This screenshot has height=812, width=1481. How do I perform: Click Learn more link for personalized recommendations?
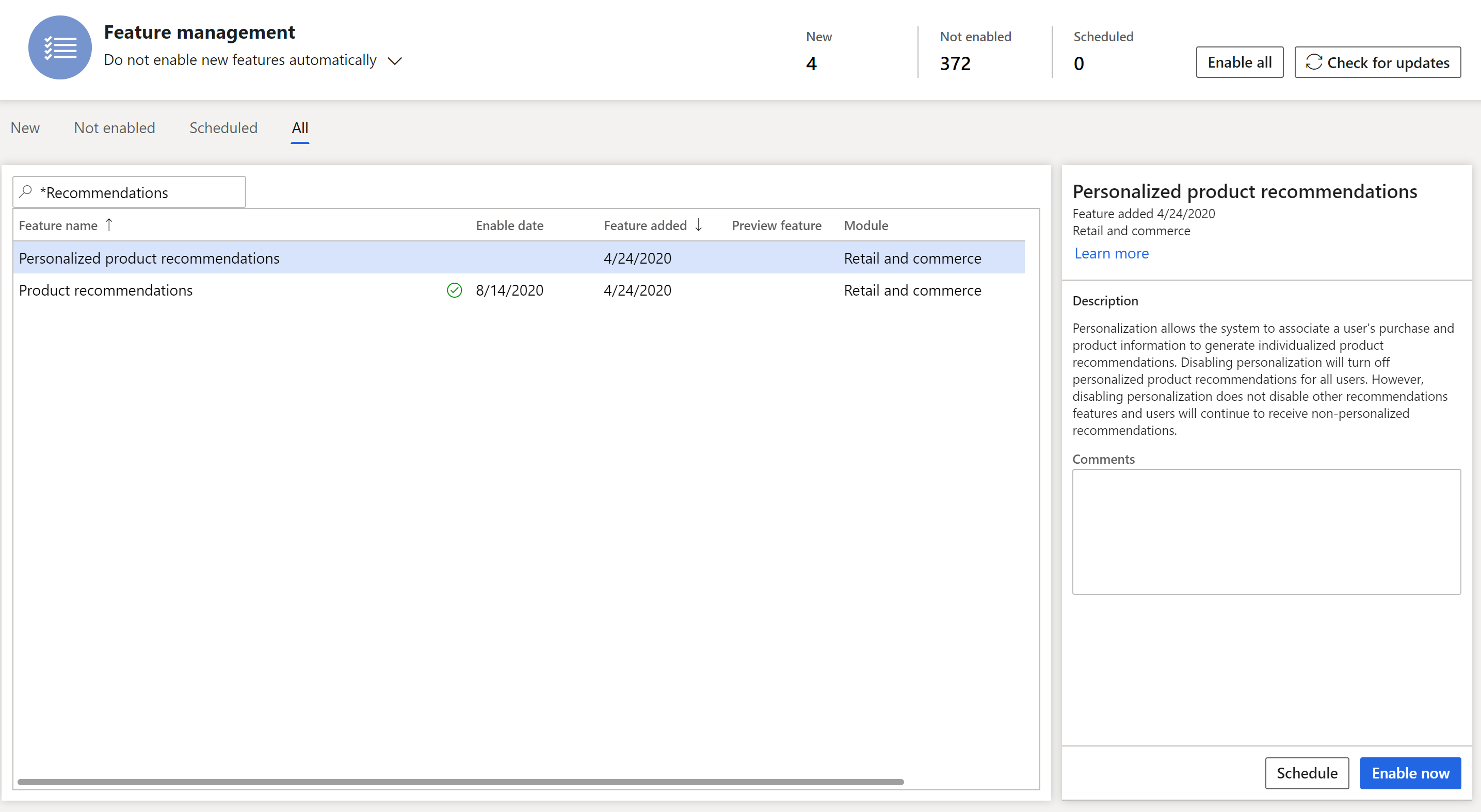pyautogui.click(x=1111, y=252)
